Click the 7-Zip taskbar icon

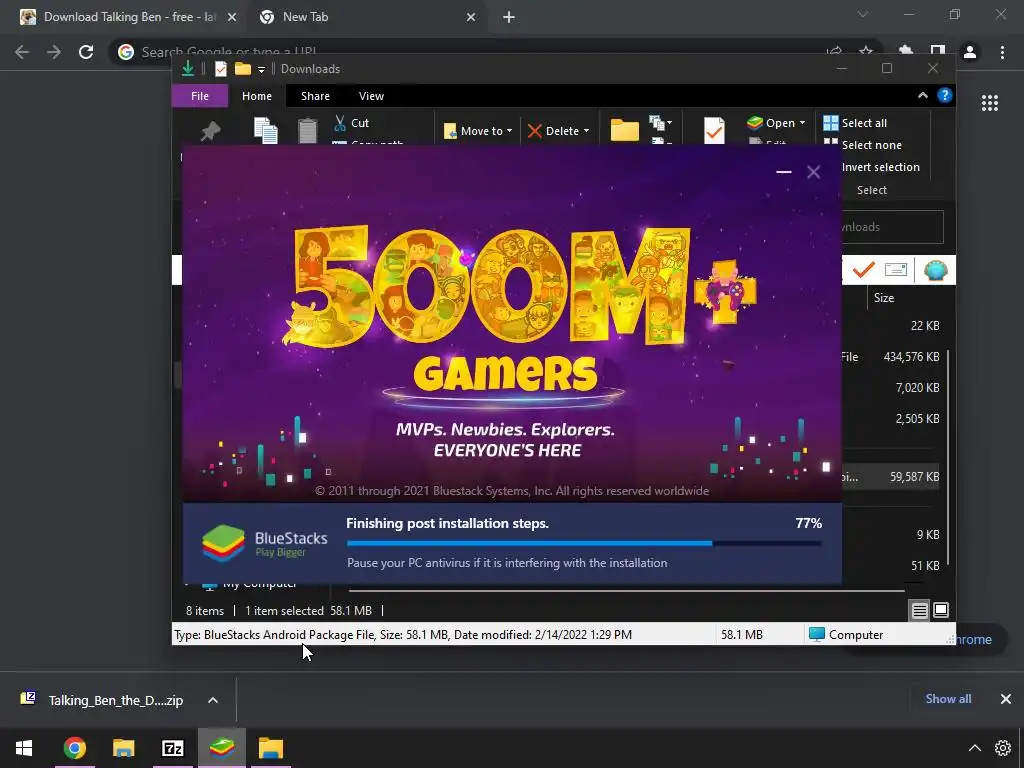[x=172, y=748]
